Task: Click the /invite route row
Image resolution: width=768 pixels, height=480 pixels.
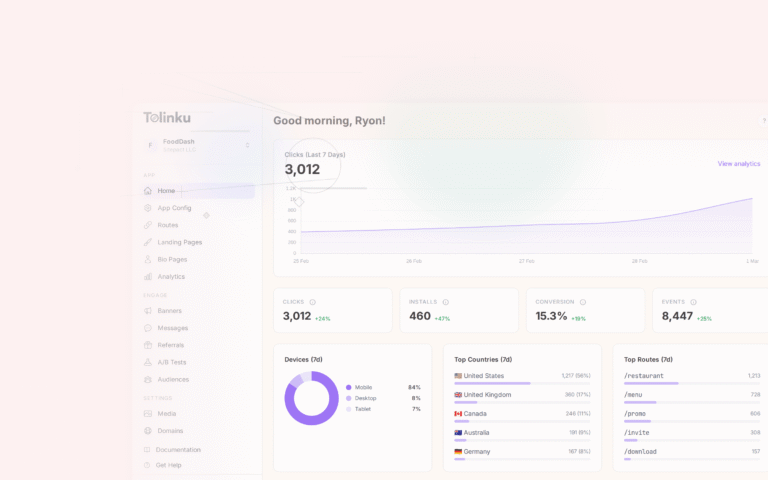Action: pyautogui.click(x=692, y=435)
